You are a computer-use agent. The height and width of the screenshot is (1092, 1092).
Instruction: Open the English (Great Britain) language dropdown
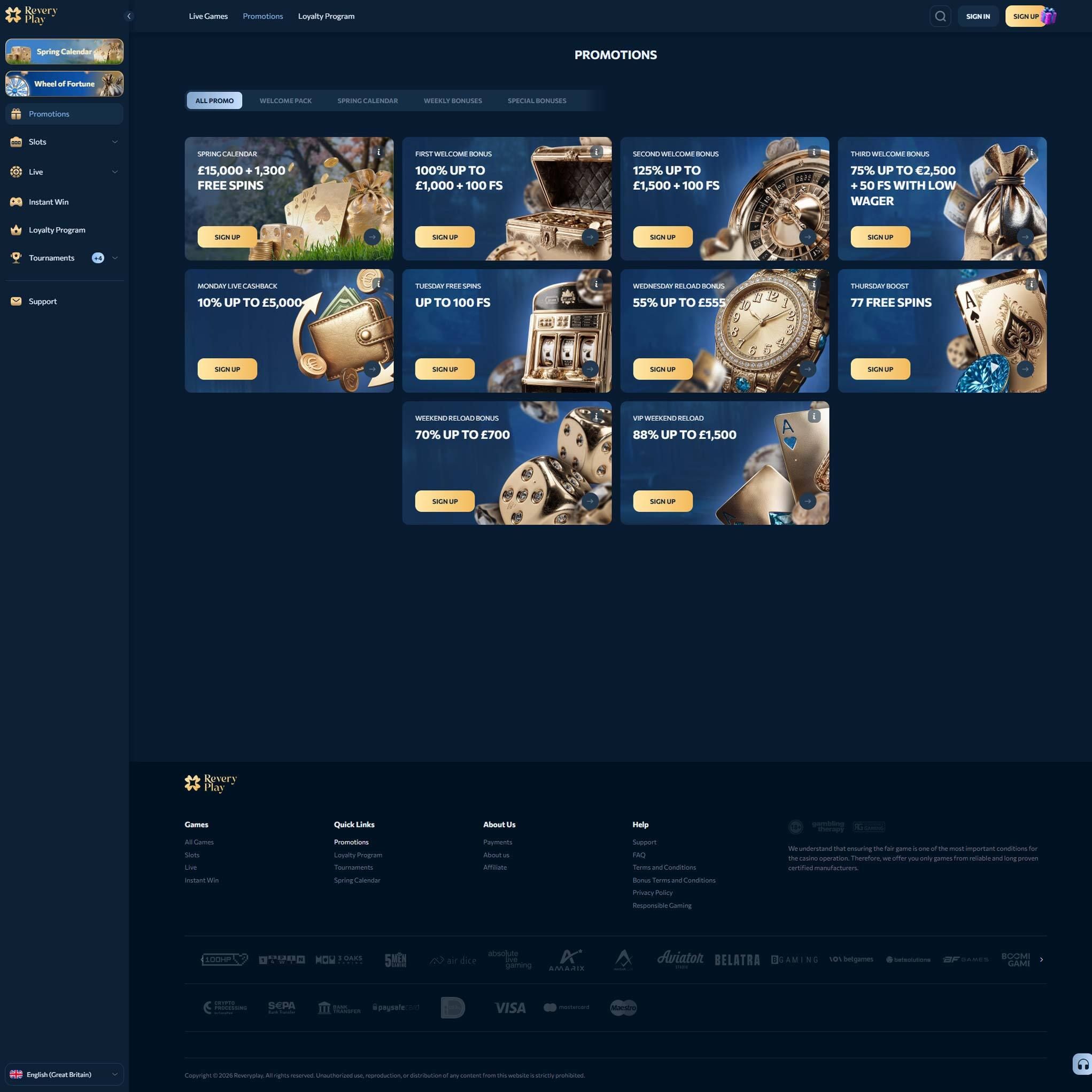64,1074
